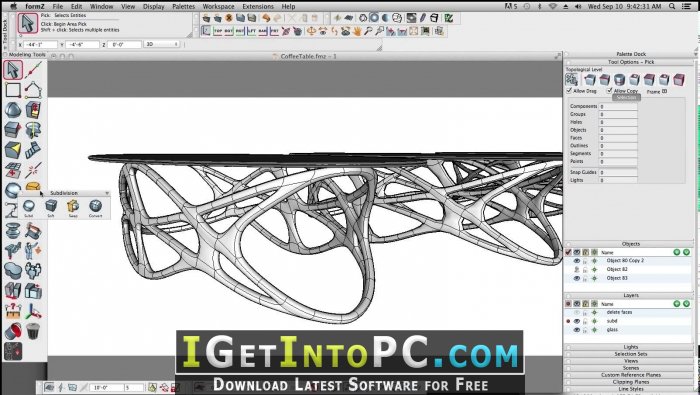The image size is (700, 395).
Task: Select the rectangle drawing tool
Action: (x=12, y=90)
